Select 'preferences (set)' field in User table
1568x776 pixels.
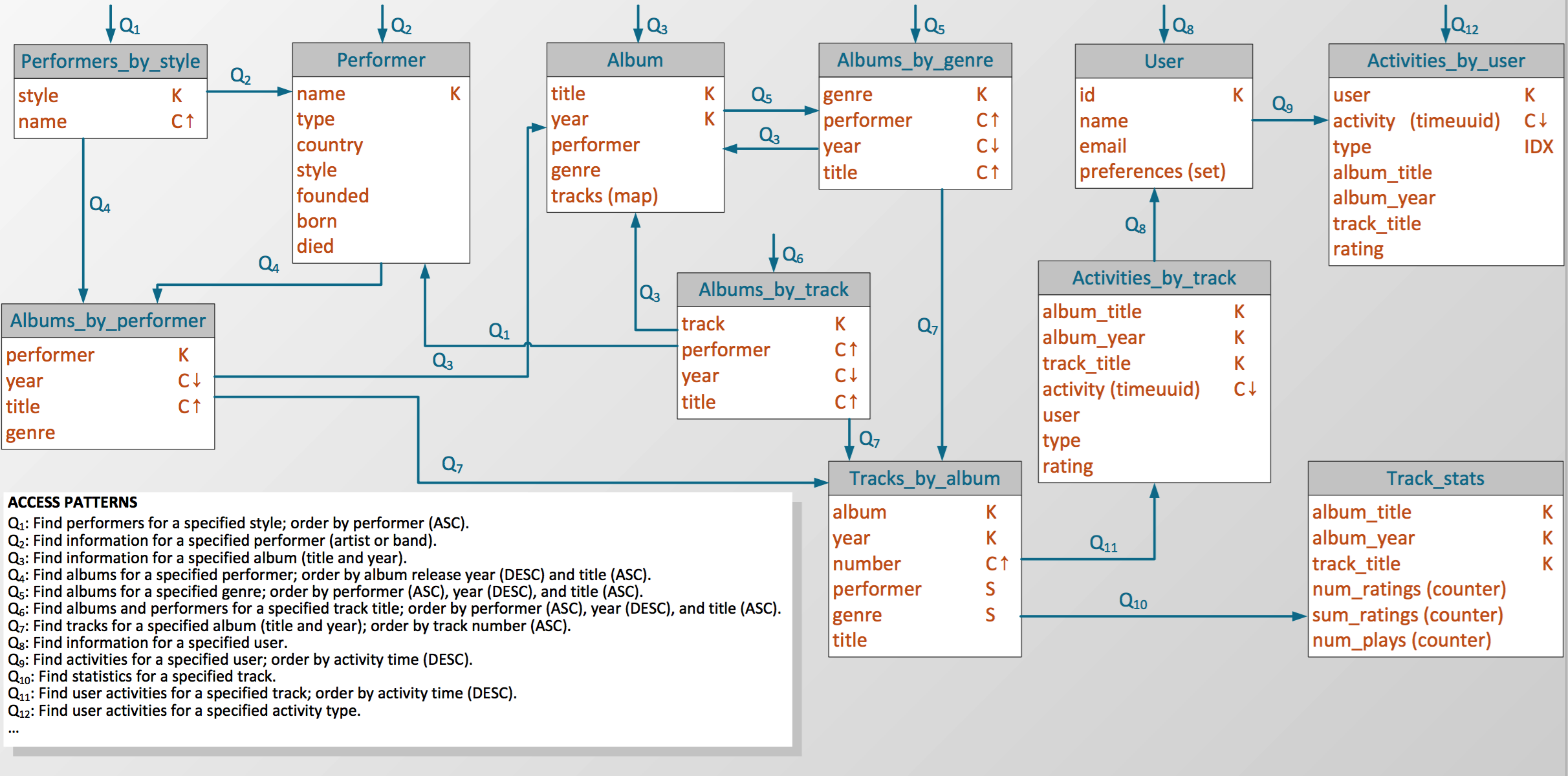click(x=1152, y=171)
